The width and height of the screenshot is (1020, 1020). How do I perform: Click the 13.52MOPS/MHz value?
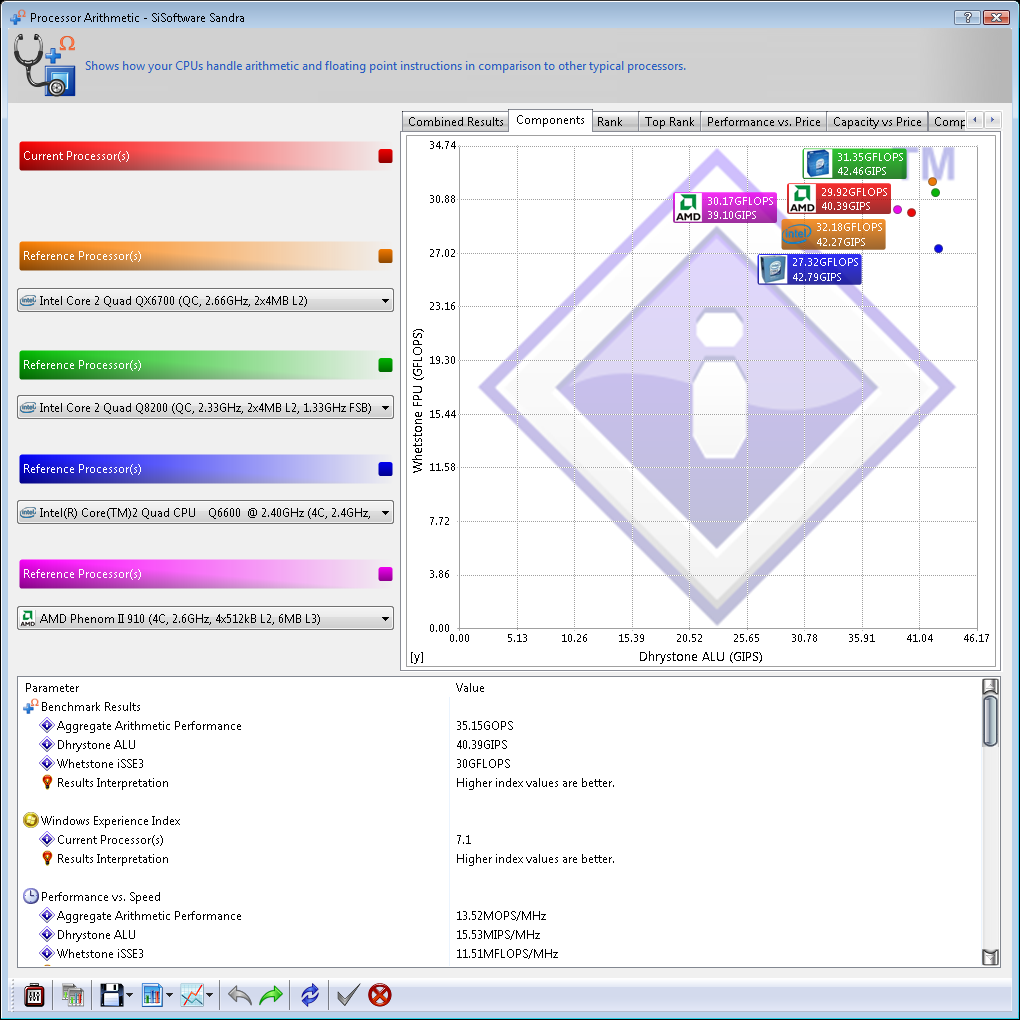pos(501,916)
